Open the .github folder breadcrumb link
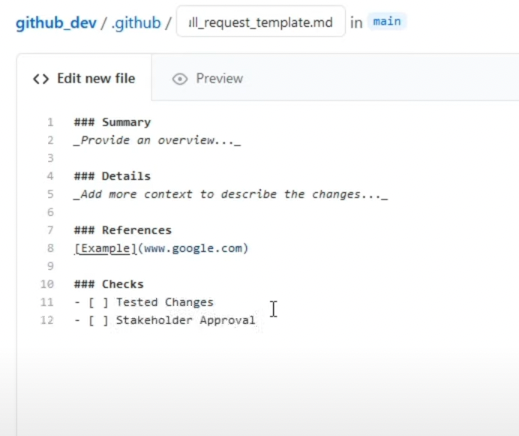This screenshot has height=436, width=519. (x=136, y=23)
